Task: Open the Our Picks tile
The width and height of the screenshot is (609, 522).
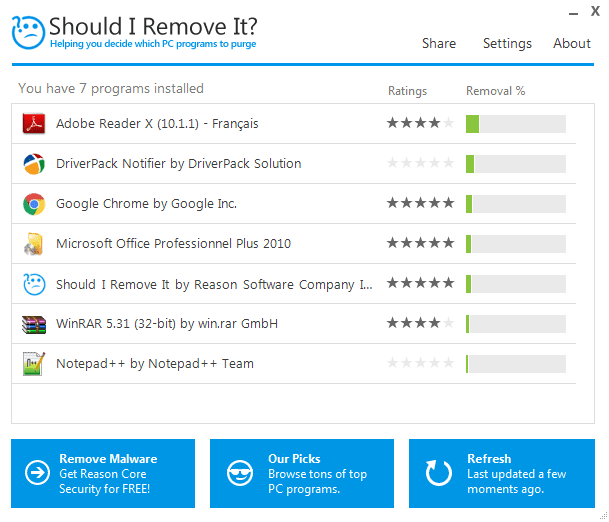Action: coord(302,473)
